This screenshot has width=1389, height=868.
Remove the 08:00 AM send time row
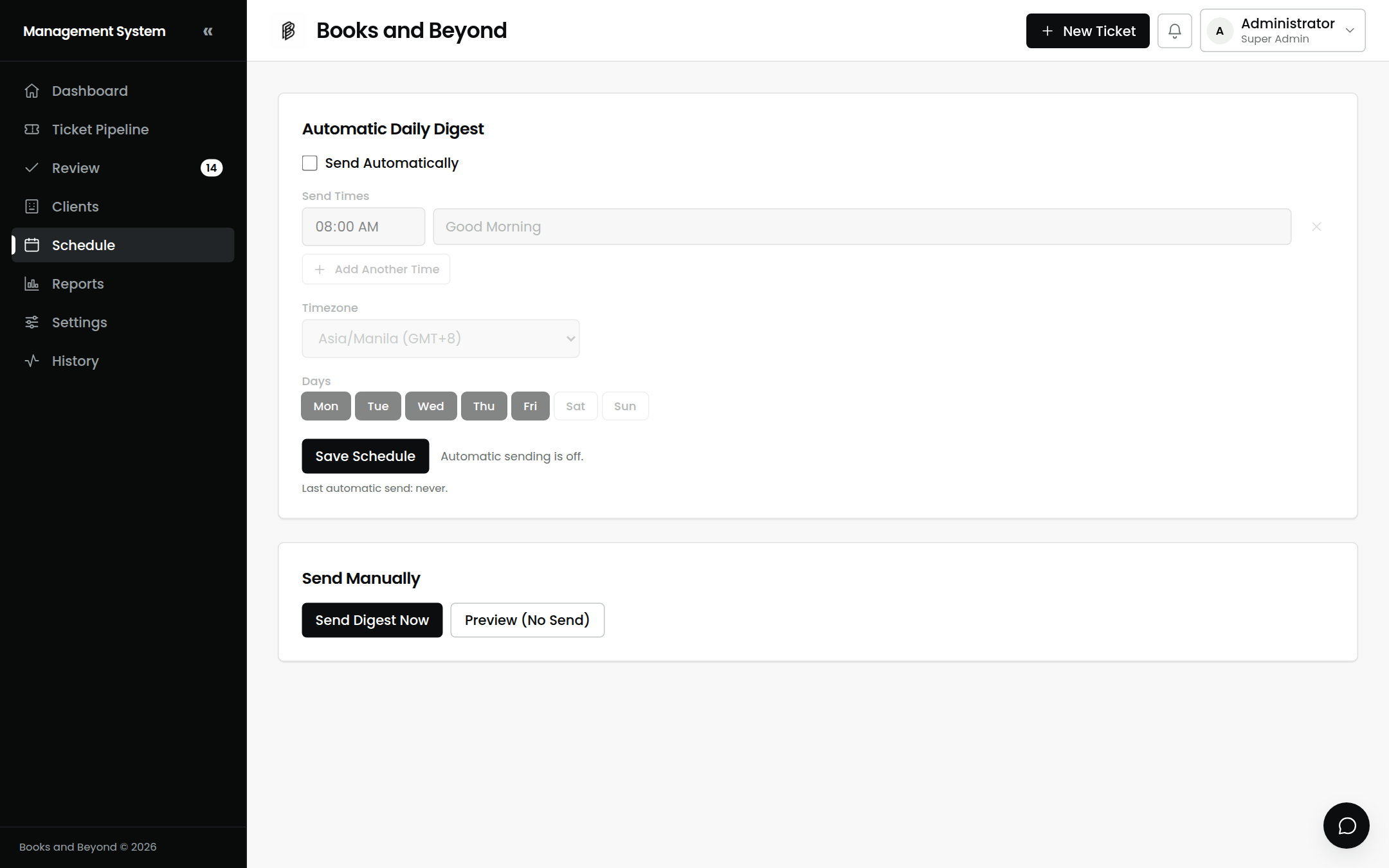pyautogui.click(x=1316, y=226)
